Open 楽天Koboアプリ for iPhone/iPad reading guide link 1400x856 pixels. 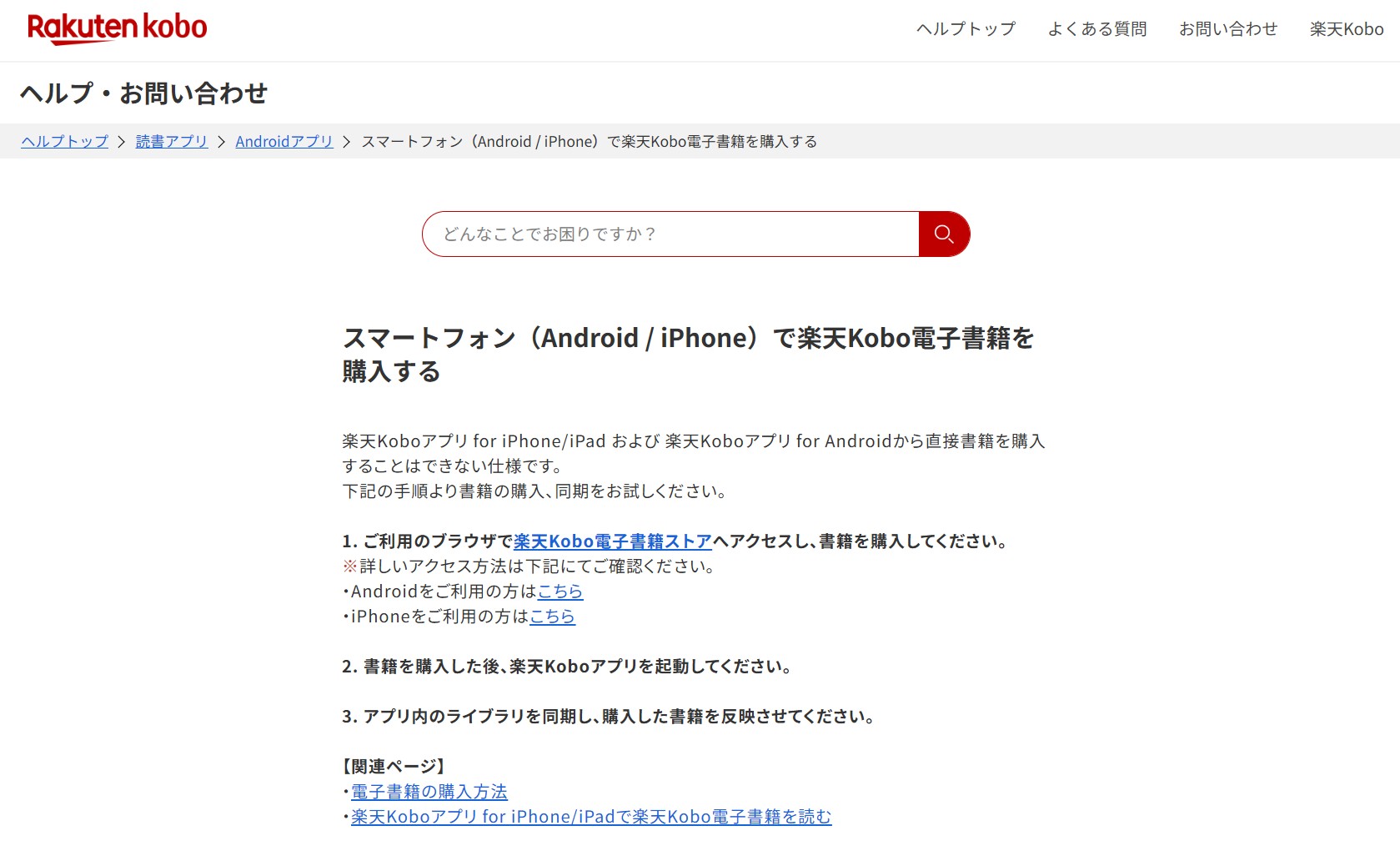coord(590,817)
